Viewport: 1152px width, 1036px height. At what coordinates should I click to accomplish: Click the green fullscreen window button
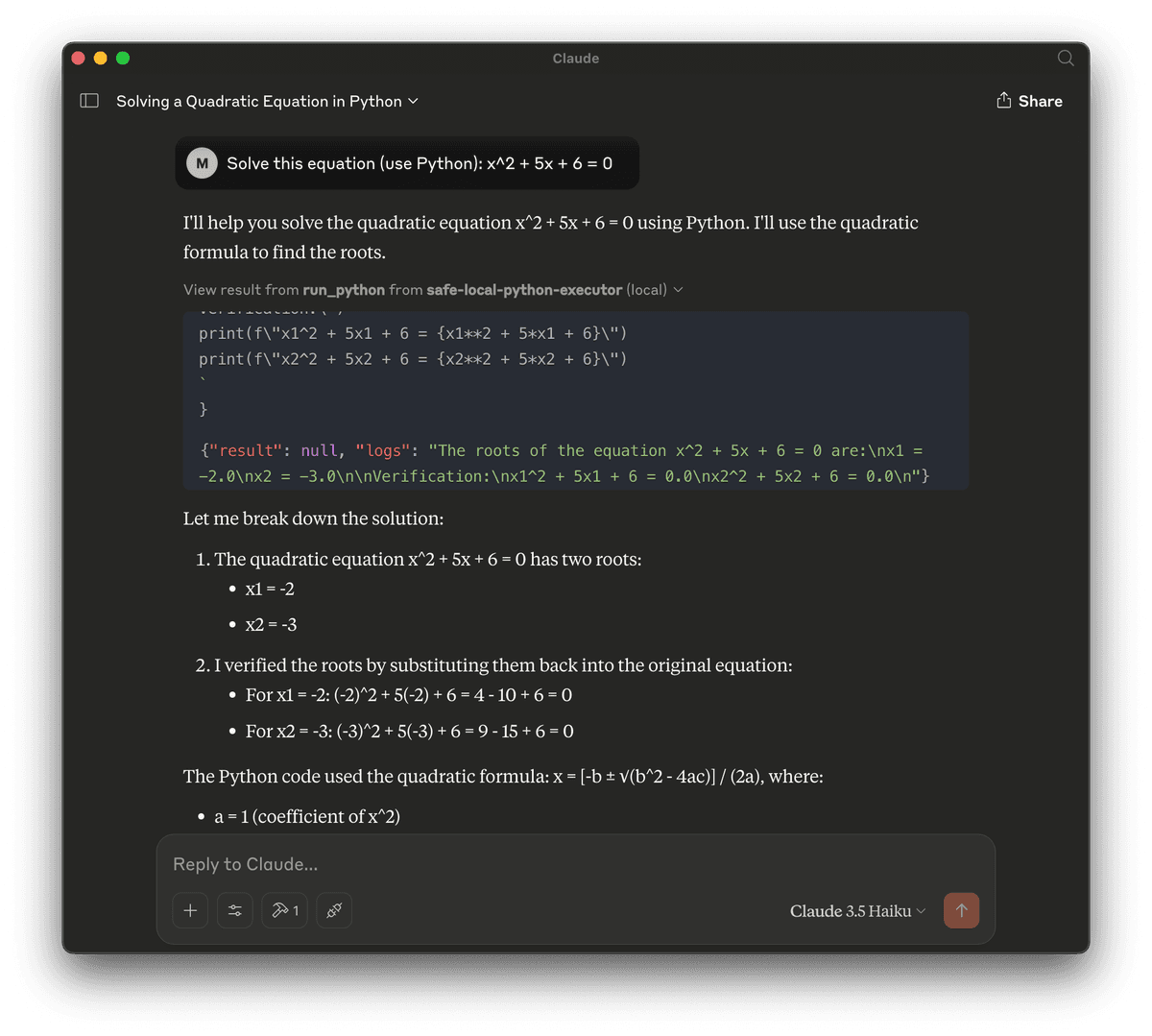(123, 59)
